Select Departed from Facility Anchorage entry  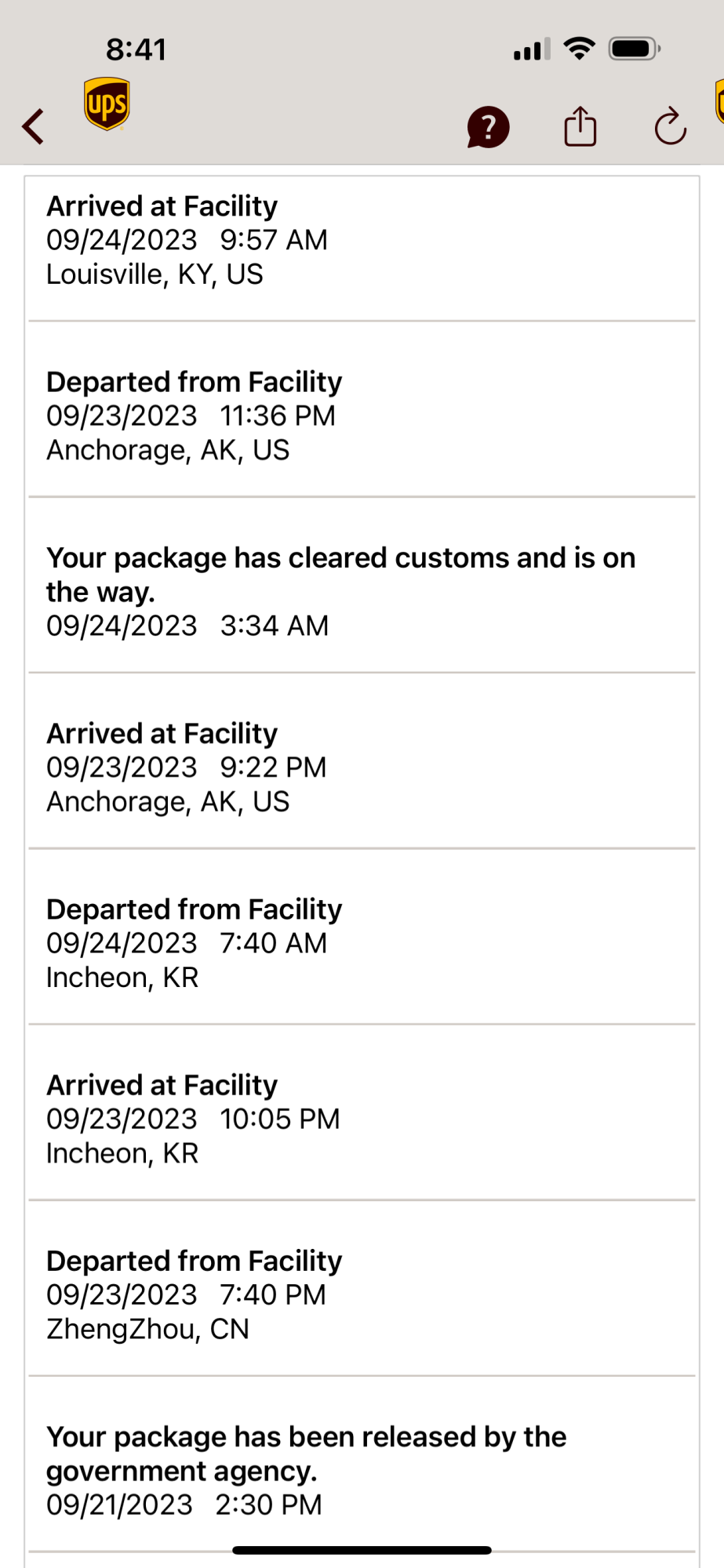362,416
